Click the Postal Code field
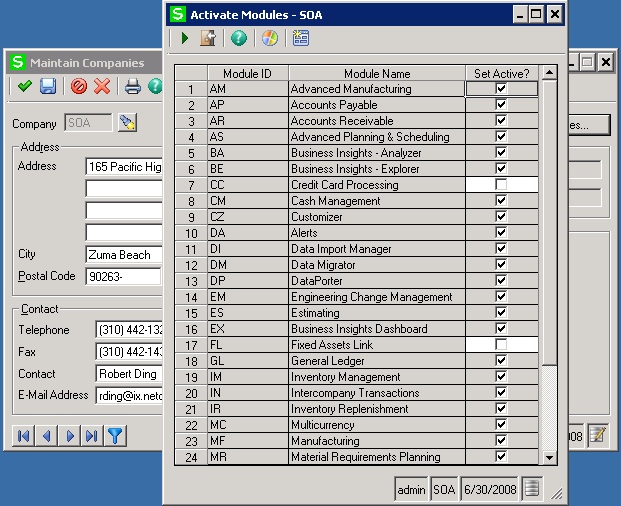This screenshot has height=506, width=621. click(123, 276)
